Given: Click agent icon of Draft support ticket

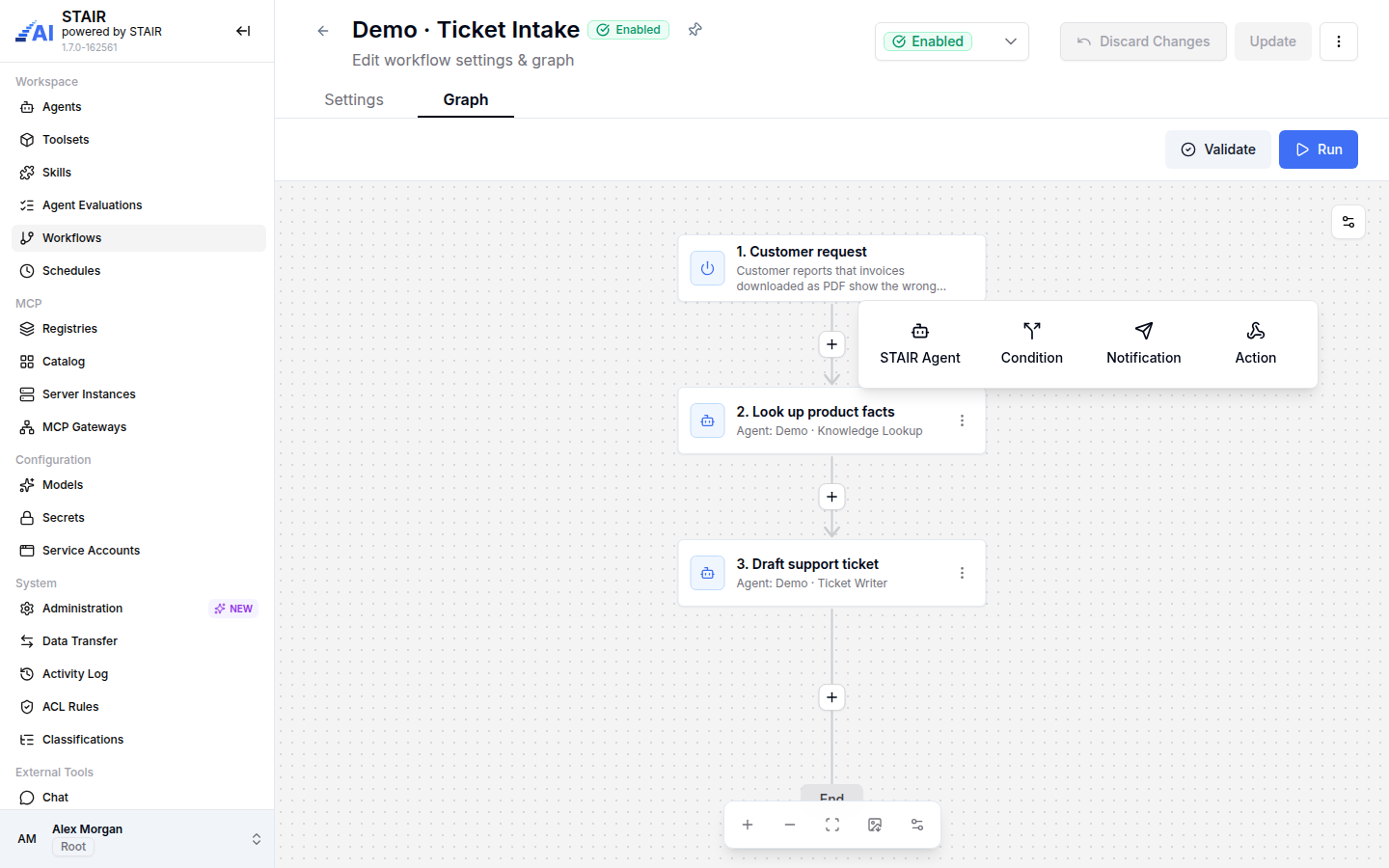Looking at the screenshot, I should point(707,573).
